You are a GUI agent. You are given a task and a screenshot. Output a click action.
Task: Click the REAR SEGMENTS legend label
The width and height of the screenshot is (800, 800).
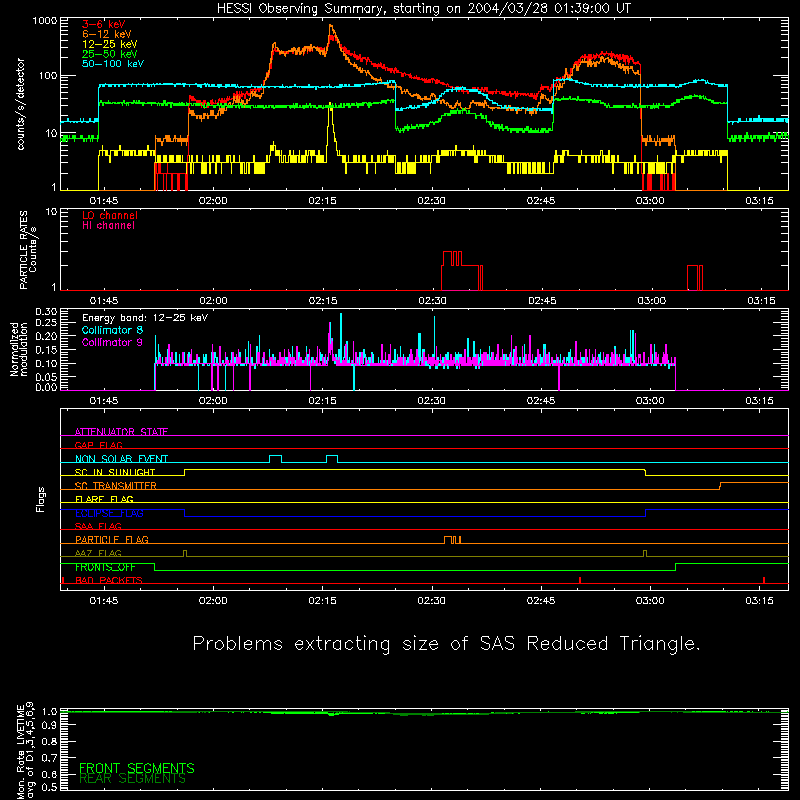coord(133,779)
